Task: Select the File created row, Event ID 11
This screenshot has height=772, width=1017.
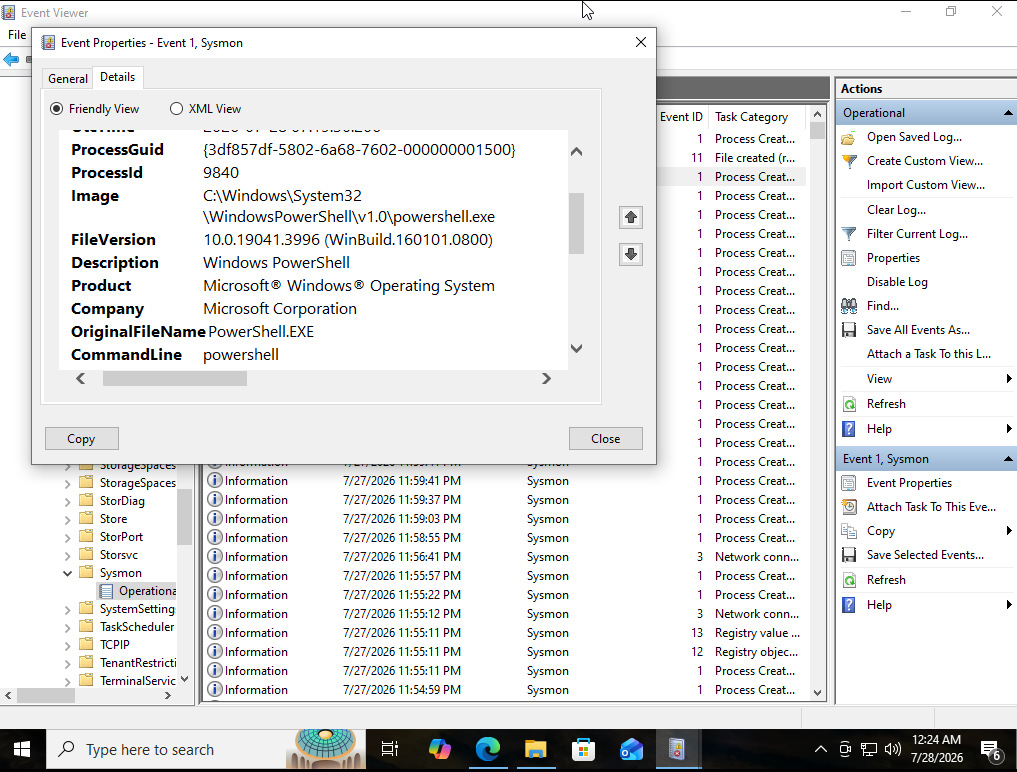Action: pos(732,158)
